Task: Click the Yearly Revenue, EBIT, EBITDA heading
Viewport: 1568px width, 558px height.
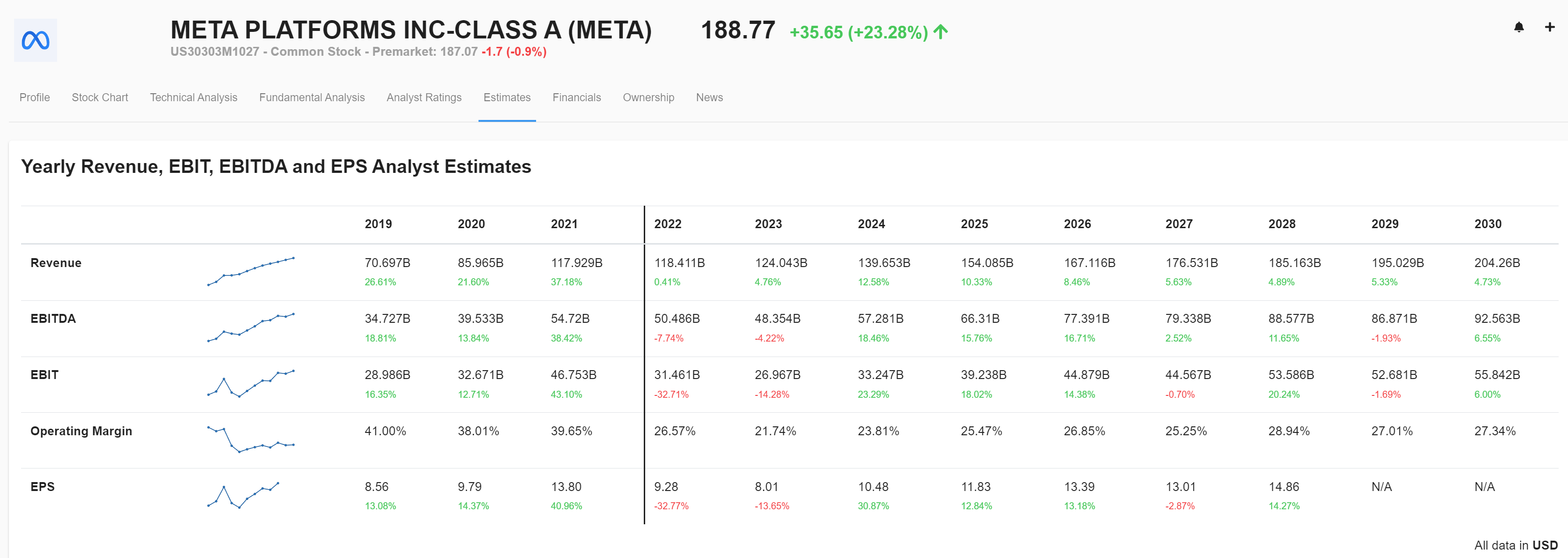Action: point(276,166)
